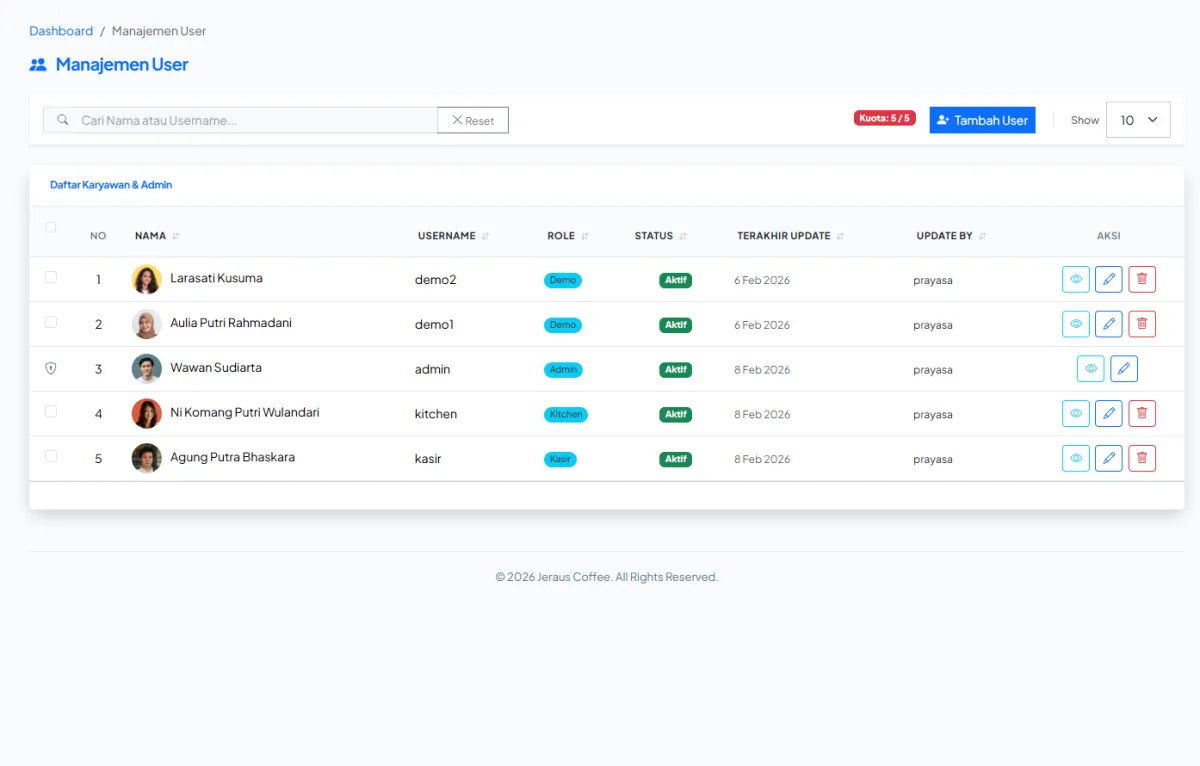Screen dimensions: 1200x766
Task: Click the Tambah User button
Action: (x=982, y=120)
